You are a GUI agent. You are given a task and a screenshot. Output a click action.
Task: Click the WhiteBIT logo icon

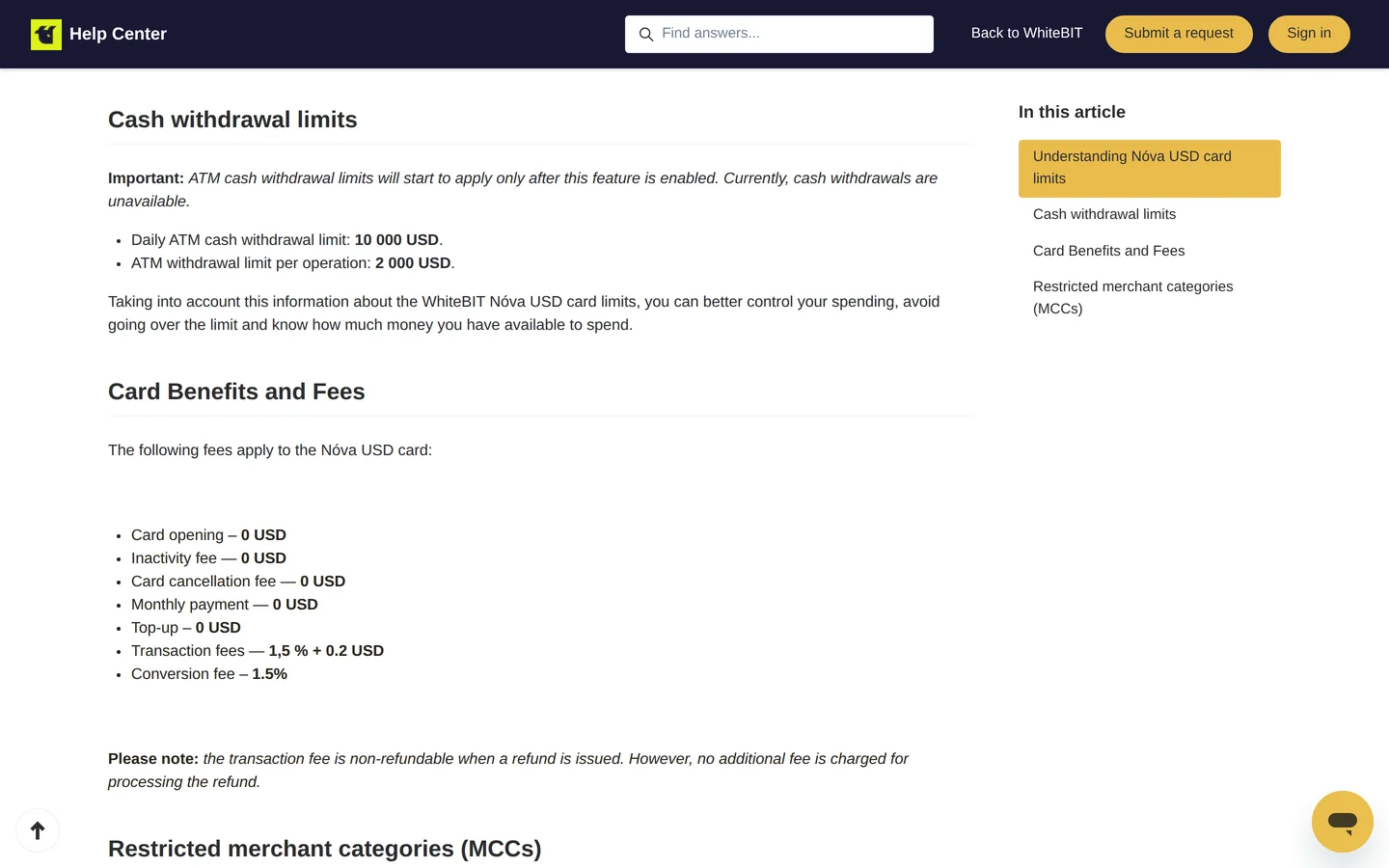point(46,34)
